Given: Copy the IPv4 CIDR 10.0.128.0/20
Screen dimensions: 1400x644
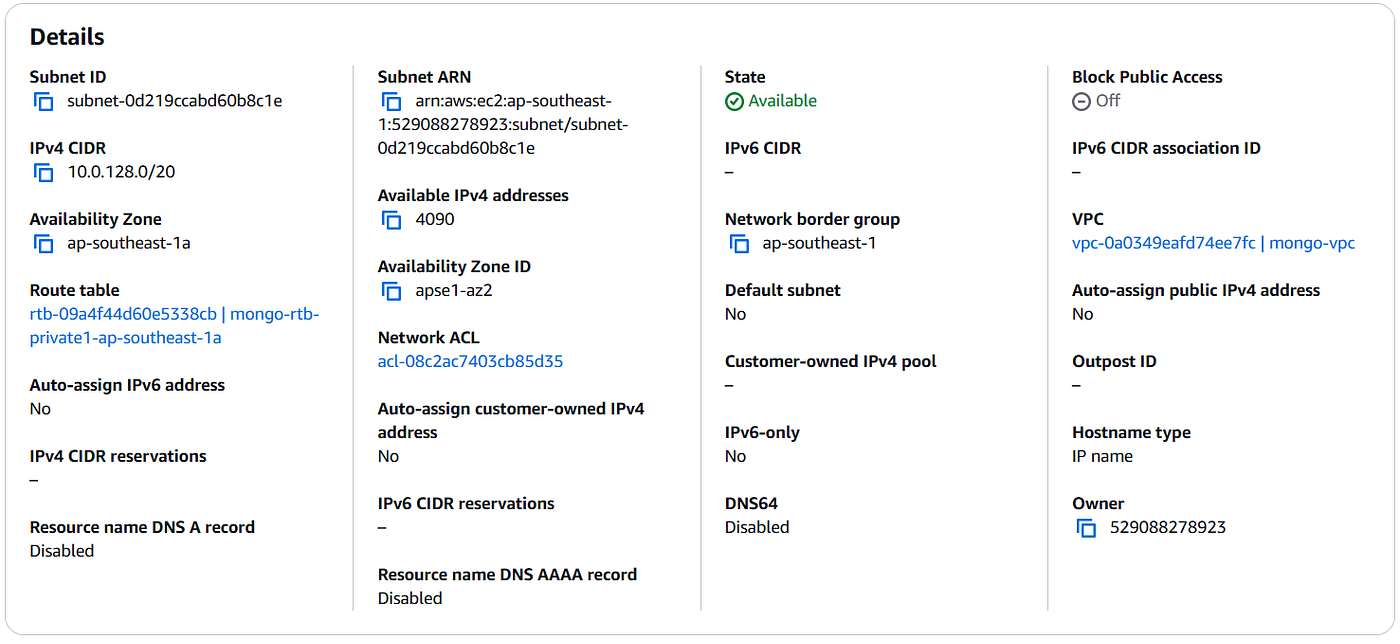Looking at the screenshot, I should tap(43, 172).
